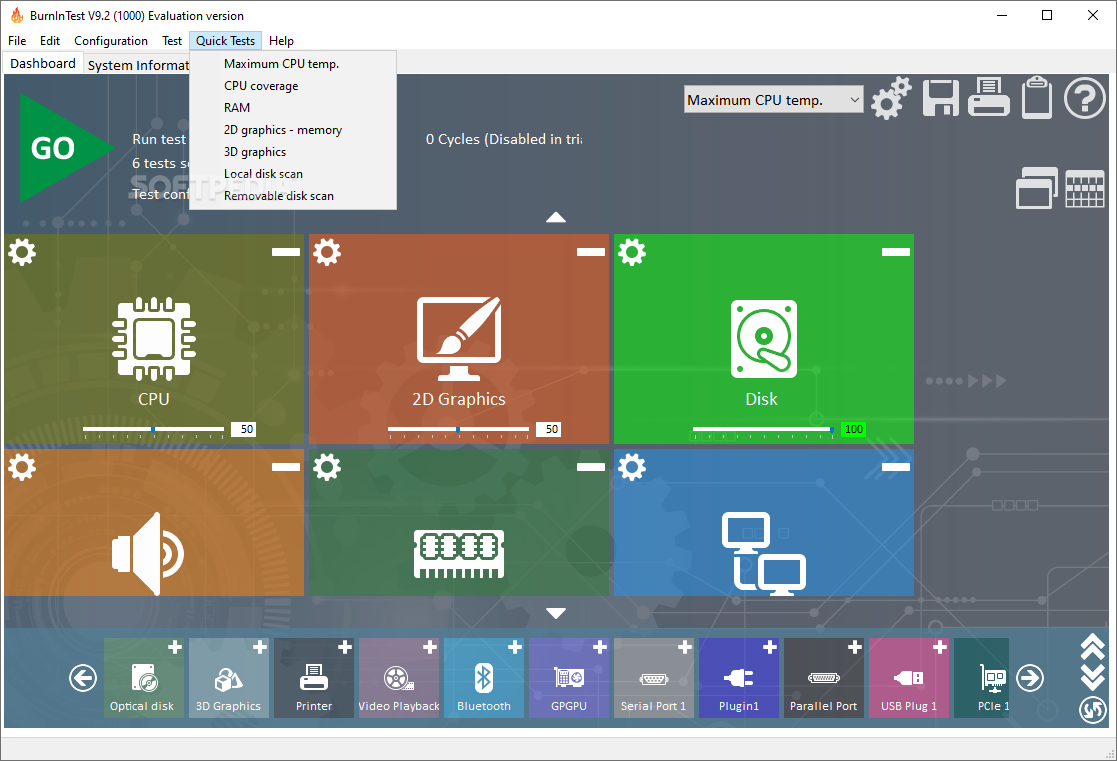1117x761 pixels.
Task: Add Optical disk test with plus
Action: 175,647
